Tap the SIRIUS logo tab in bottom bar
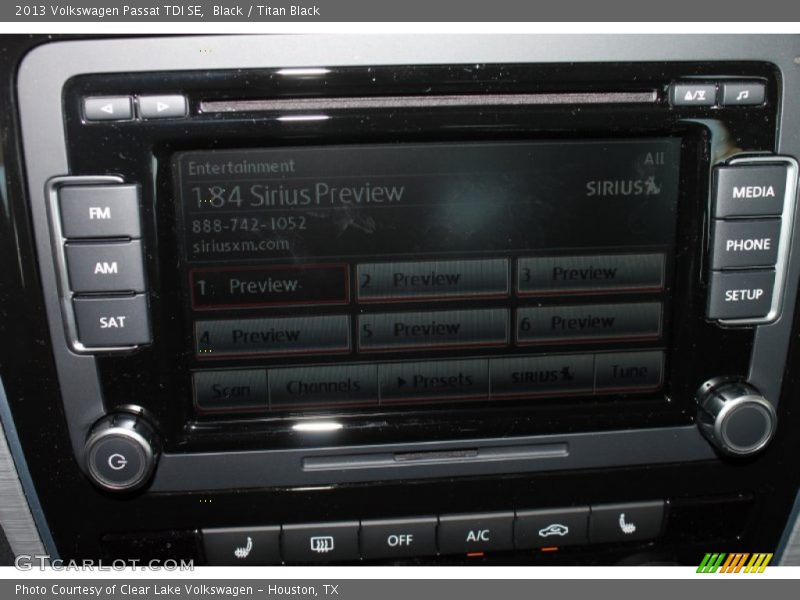Image resolution: width=800 pixels, height=600 pixels. pos(542,376)
